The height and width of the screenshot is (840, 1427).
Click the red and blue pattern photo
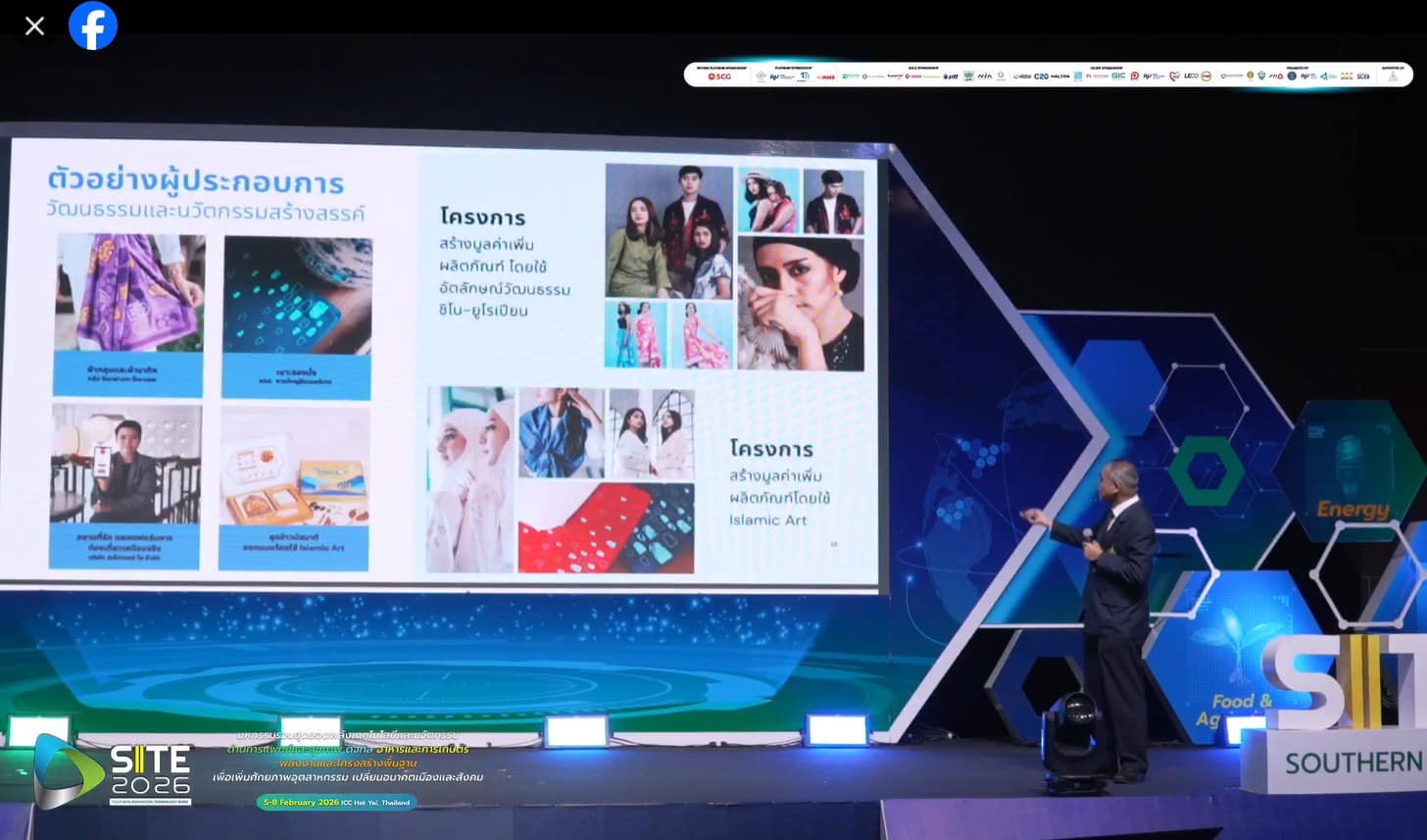(606, 527)
